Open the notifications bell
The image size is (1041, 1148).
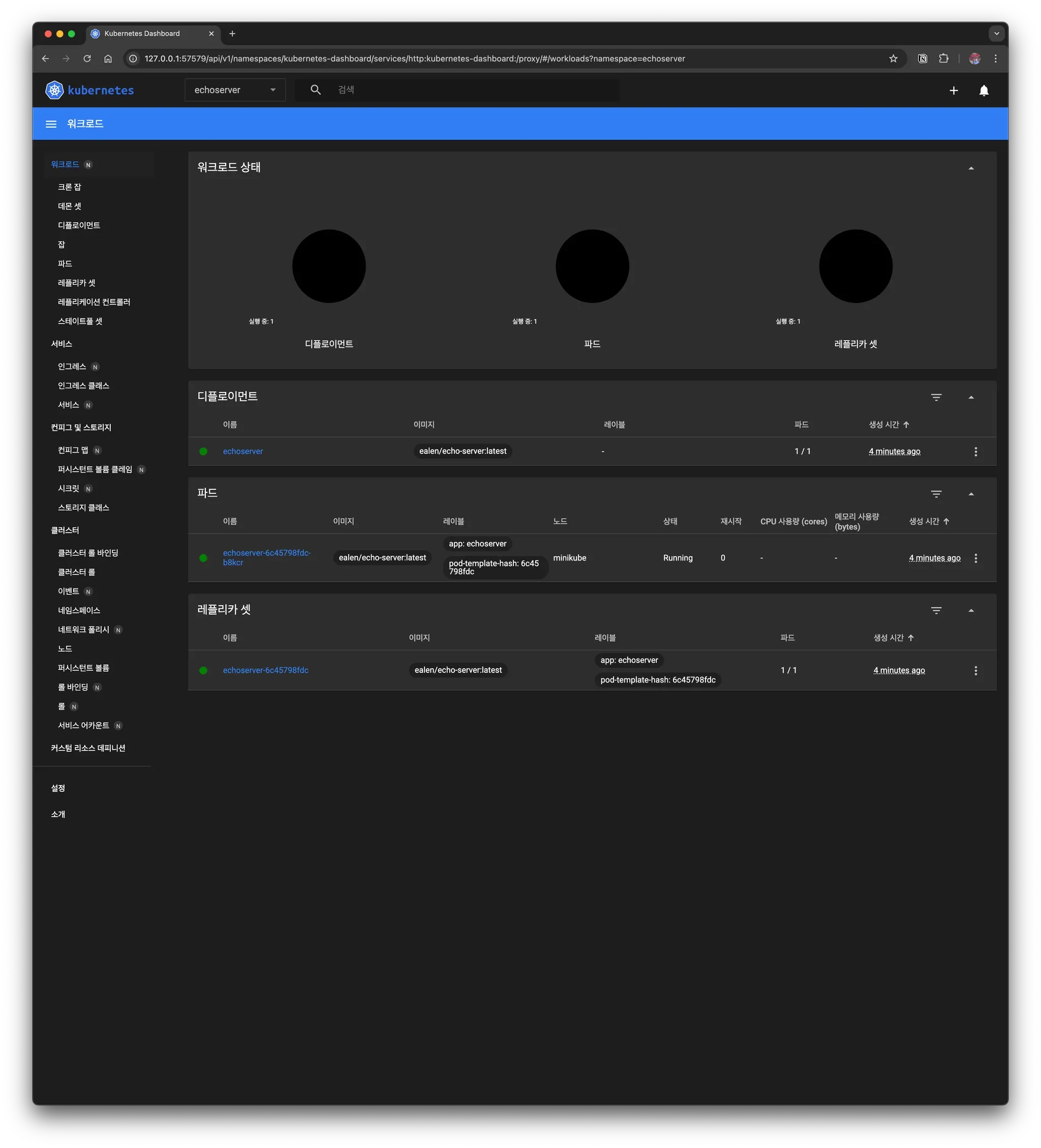[x=984, y=90]
